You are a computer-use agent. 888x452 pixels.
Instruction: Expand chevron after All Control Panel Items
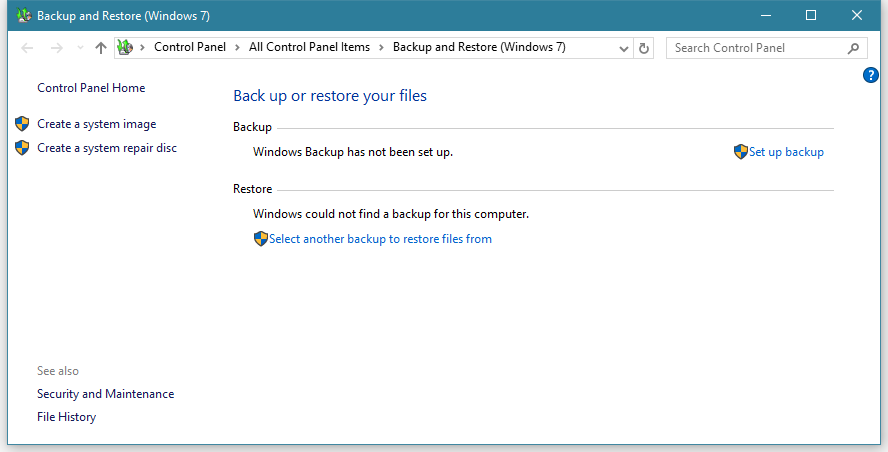[381, 48]
